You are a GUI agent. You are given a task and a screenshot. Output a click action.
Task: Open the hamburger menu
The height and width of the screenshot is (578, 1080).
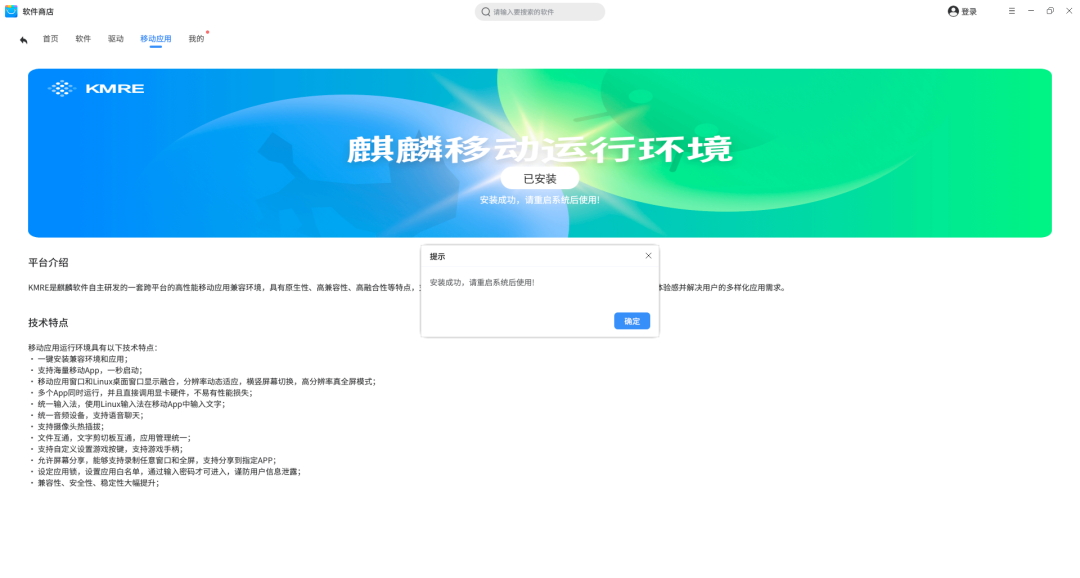1012,11
